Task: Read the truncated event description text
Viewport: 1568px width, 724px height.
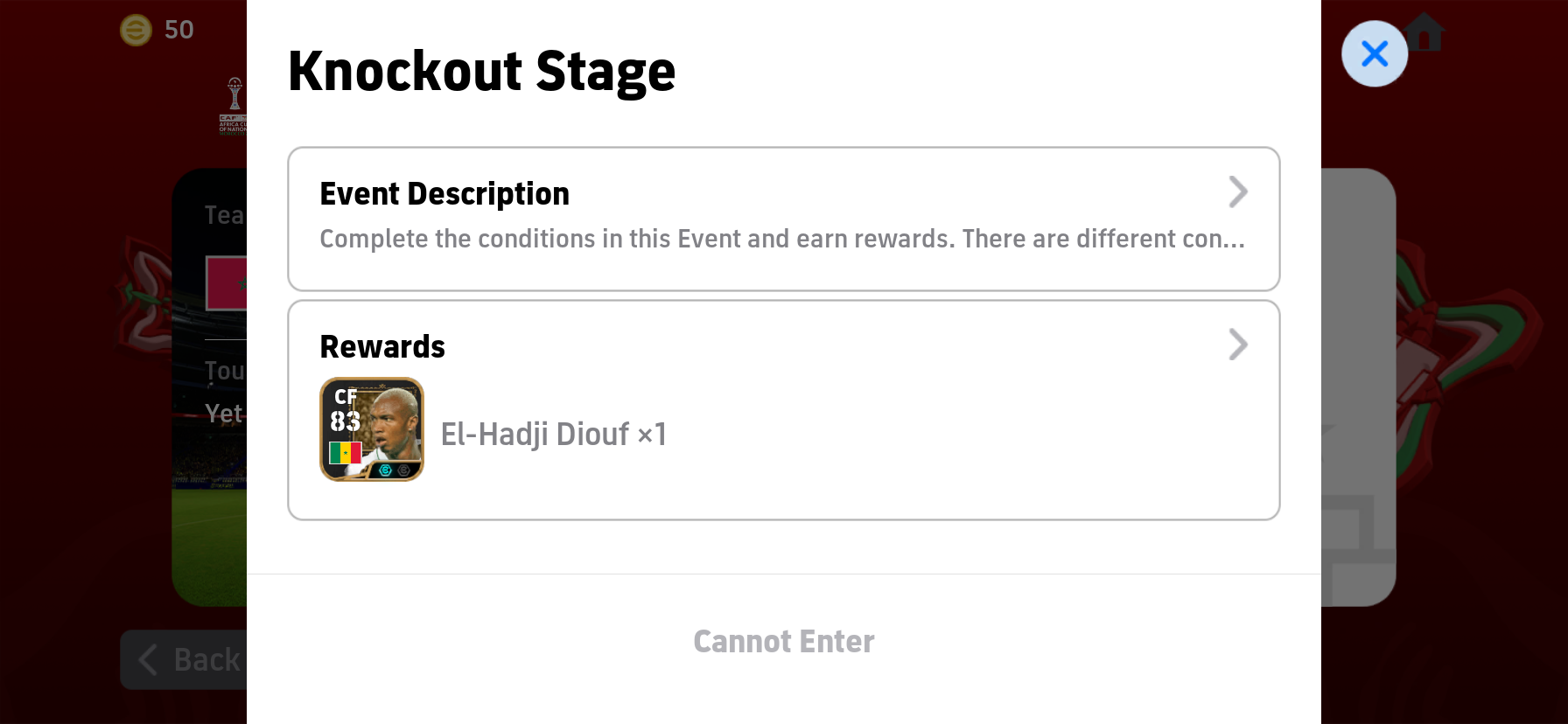Action: pyautogui.click(x=781, y=240)
